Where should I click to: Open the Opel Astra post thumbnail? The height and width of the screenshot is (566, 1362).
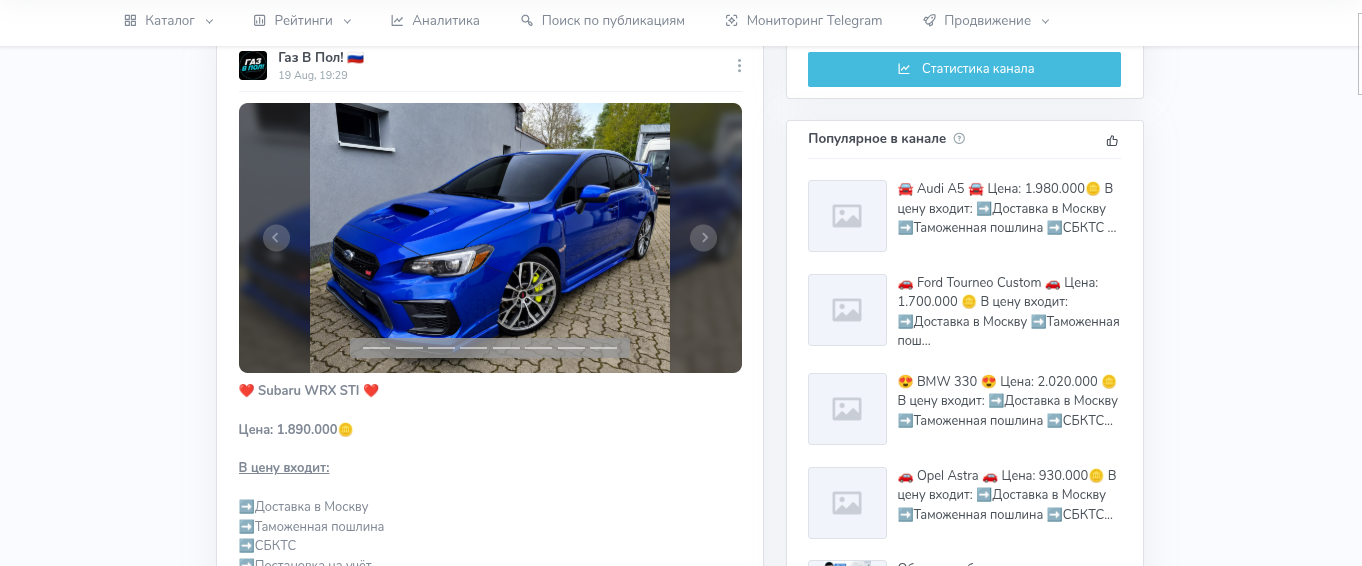pyautogui.click(x=847, y=503)
